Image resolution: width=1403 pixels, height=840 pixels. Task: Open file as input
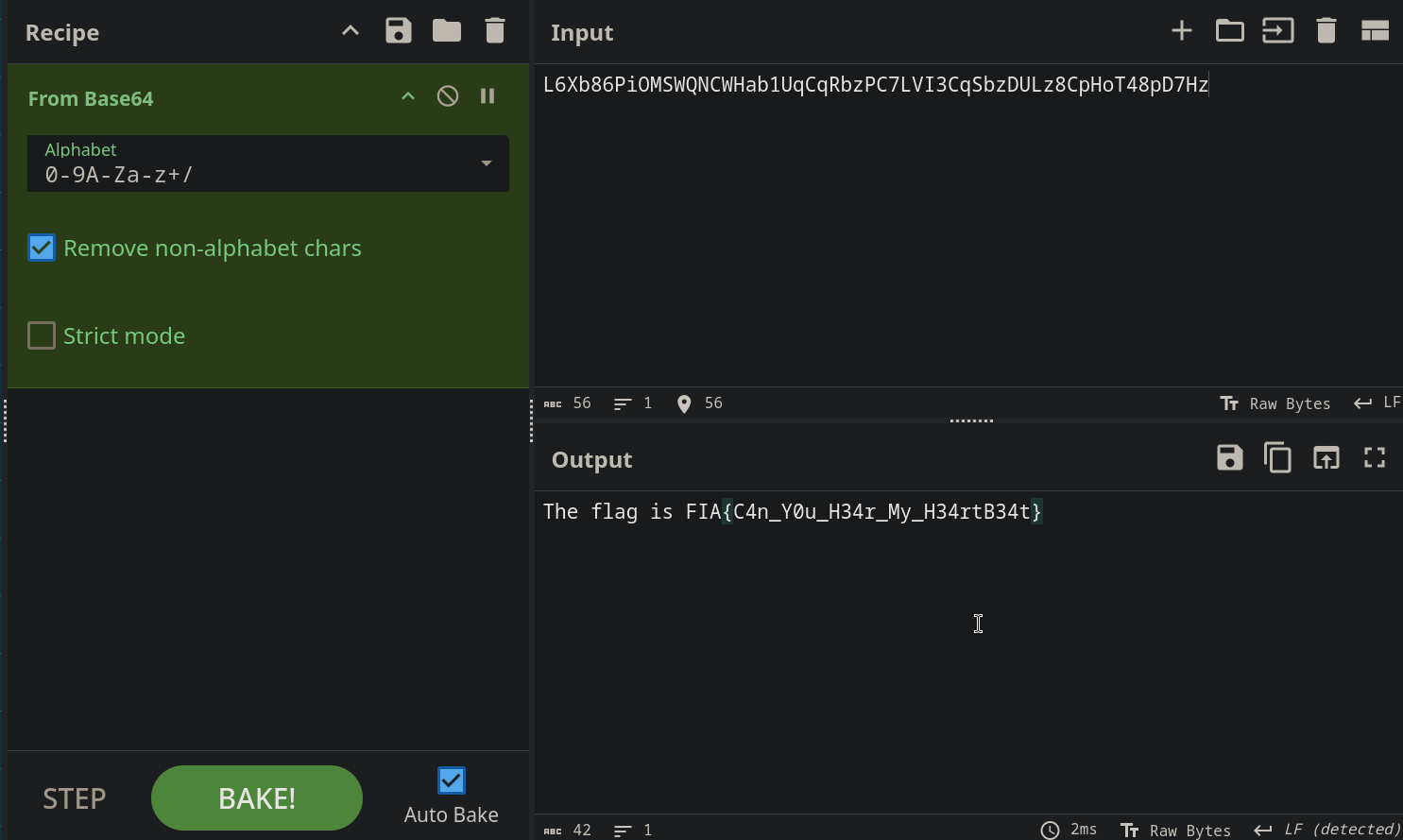coord(1277,31)
